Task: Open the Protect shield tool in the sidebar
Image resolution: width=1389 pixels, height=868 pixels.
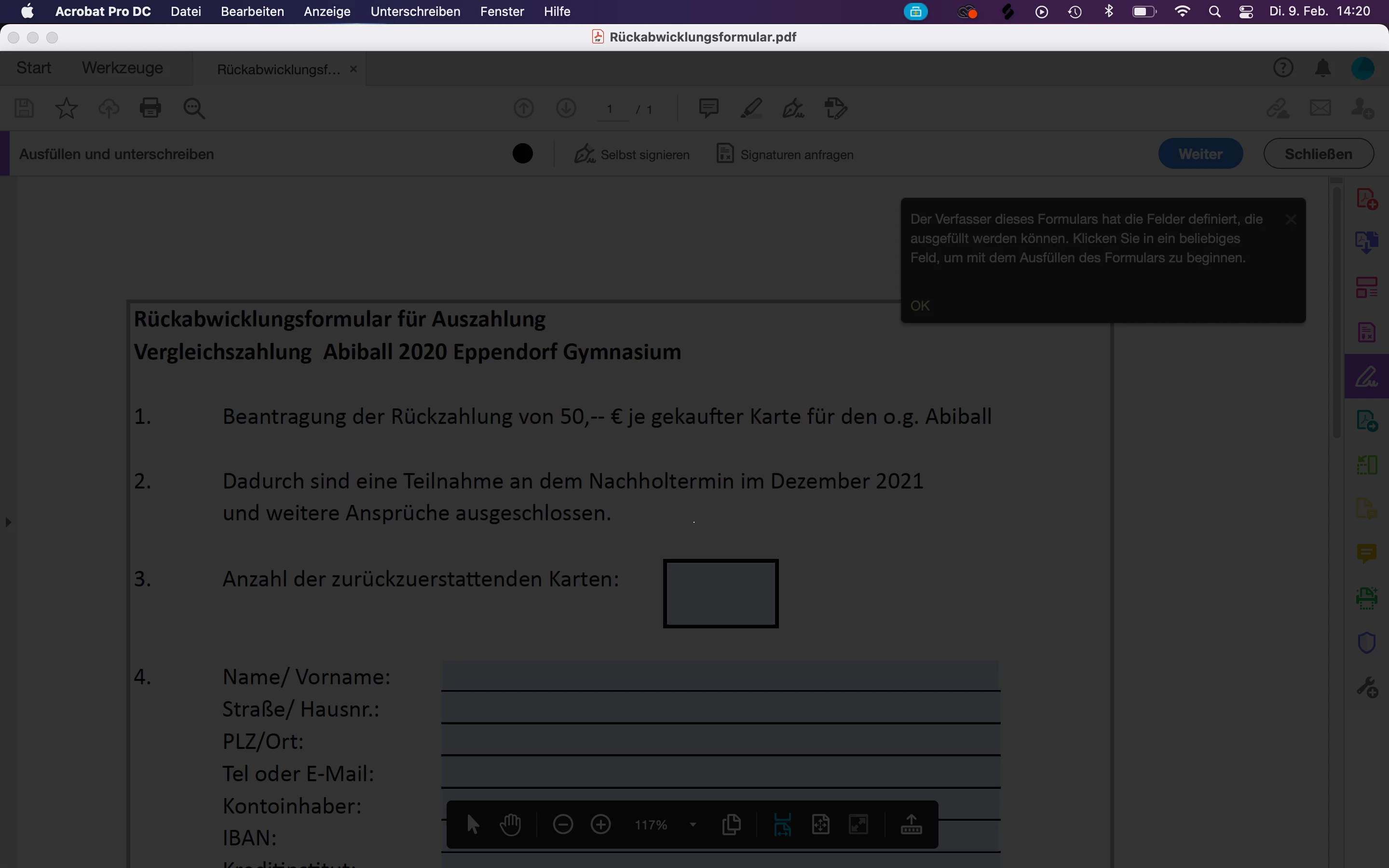Action: click(1367, 642)
